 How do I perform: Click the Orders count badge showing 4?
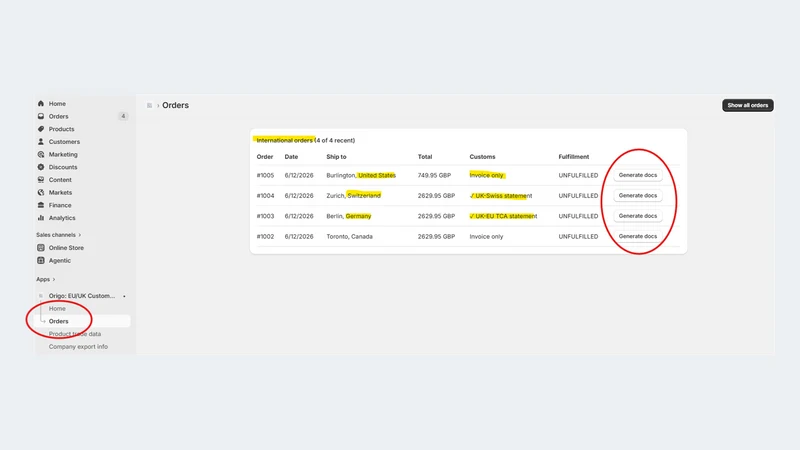click(x=123, y=116)
